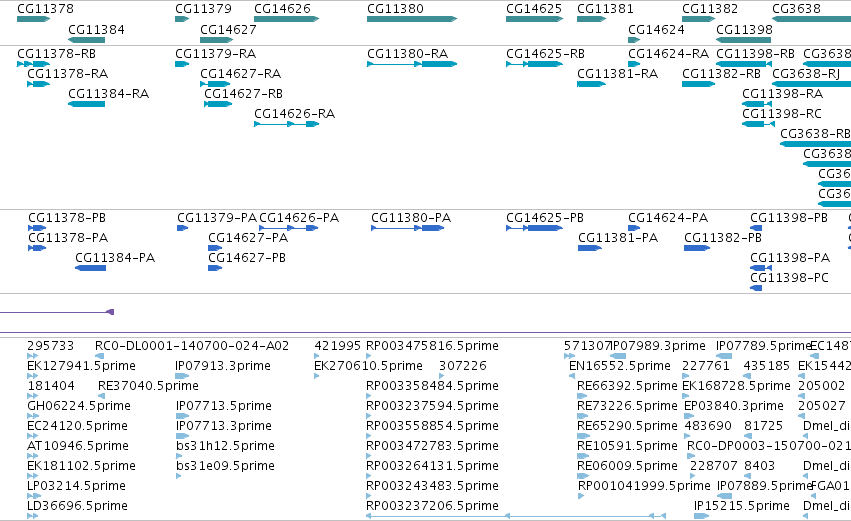Click gene label CG11379
This screenshot has width=851, height=521.
[x=204, y=9]
